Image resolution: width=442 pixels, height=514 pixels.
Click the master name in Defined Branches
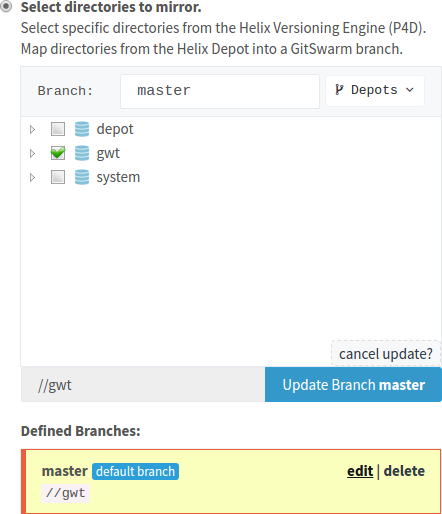coord(65,471)
